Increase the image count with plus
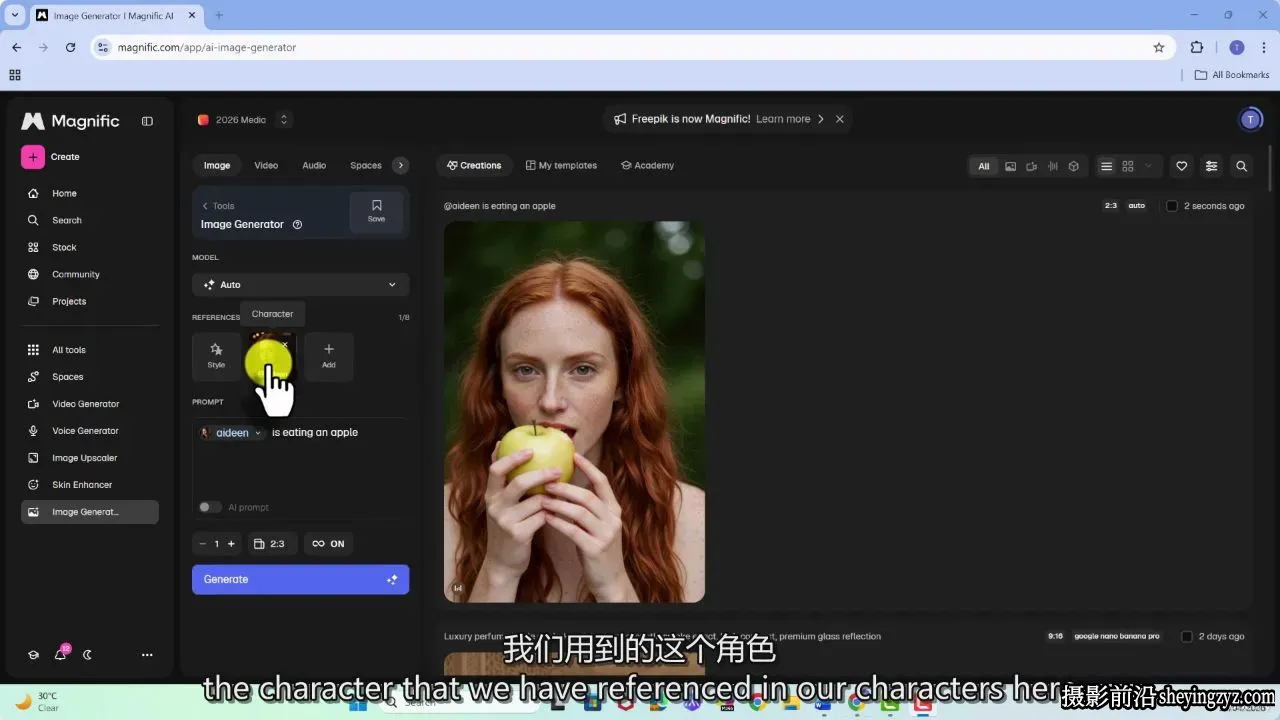The image size is (1280, 720). [231, 544]
